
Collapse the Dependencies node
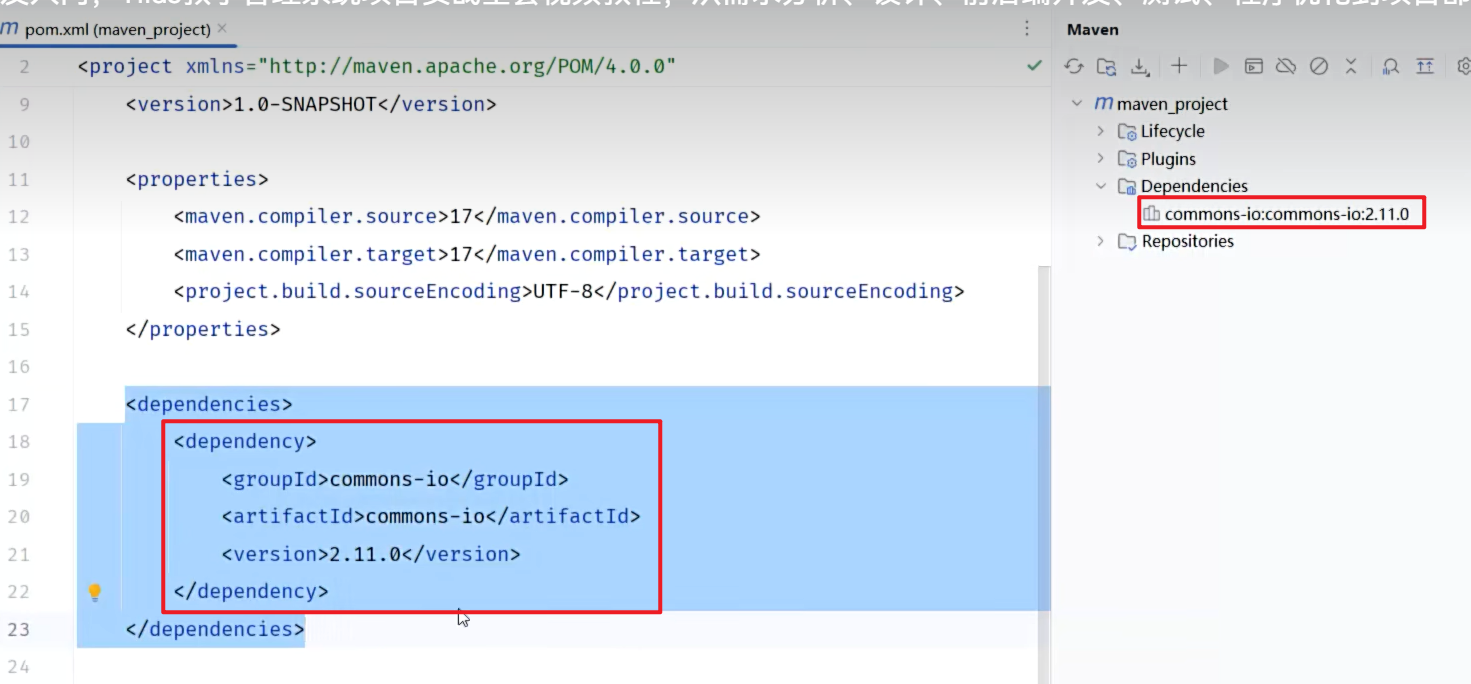(x=1101, y=186)
